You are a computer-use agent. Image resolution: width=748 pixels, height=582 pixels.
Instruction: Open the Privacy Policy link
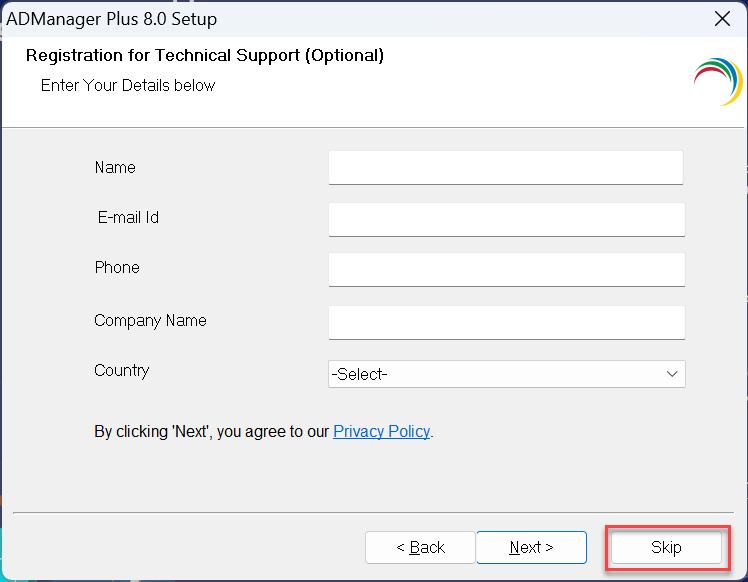(x=381, y=432)
